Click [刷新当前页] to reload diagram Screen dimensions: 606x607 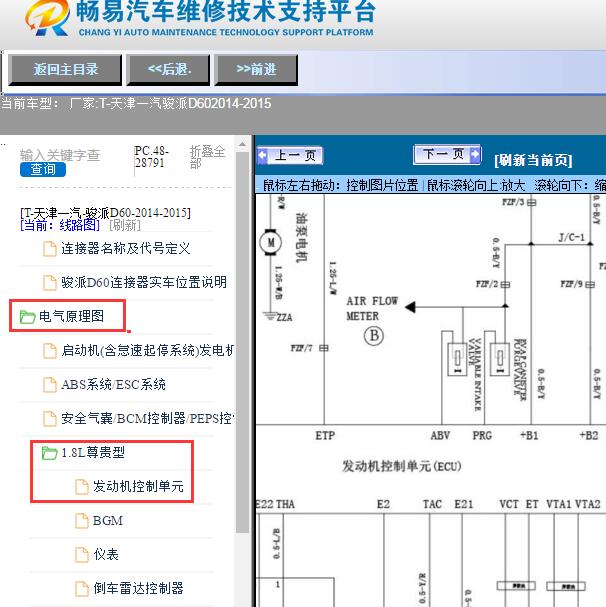point(533,160)
